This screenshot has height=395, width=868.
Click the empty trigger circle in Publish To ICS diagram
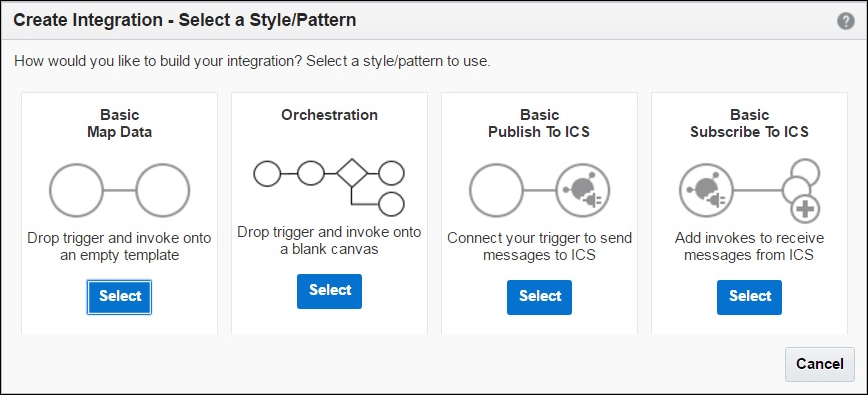496,190
